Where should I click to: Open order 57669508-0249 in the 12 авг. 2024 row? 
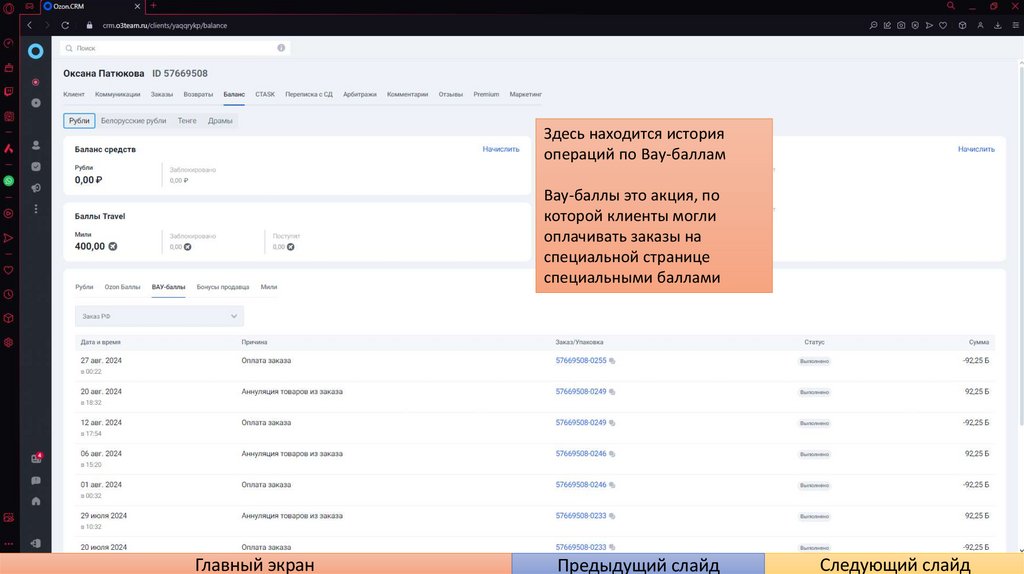pyautogui.click(x=581, y=423)
